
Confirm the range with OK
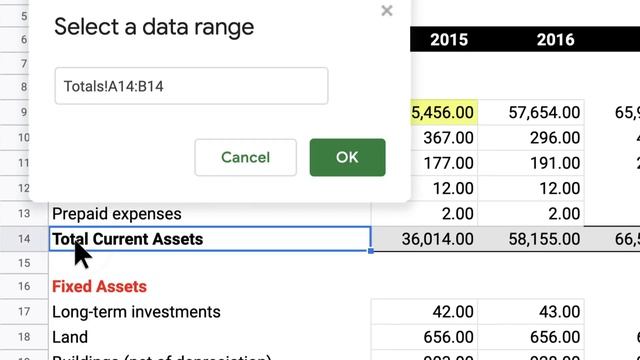pos(347,158)
